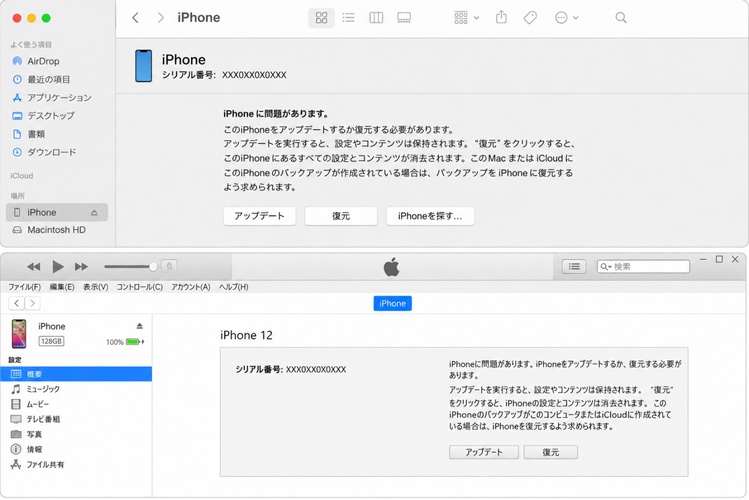Open Finder group-by dropdown
The height and width of the screenshot is (500, 749).
(466, 18)
